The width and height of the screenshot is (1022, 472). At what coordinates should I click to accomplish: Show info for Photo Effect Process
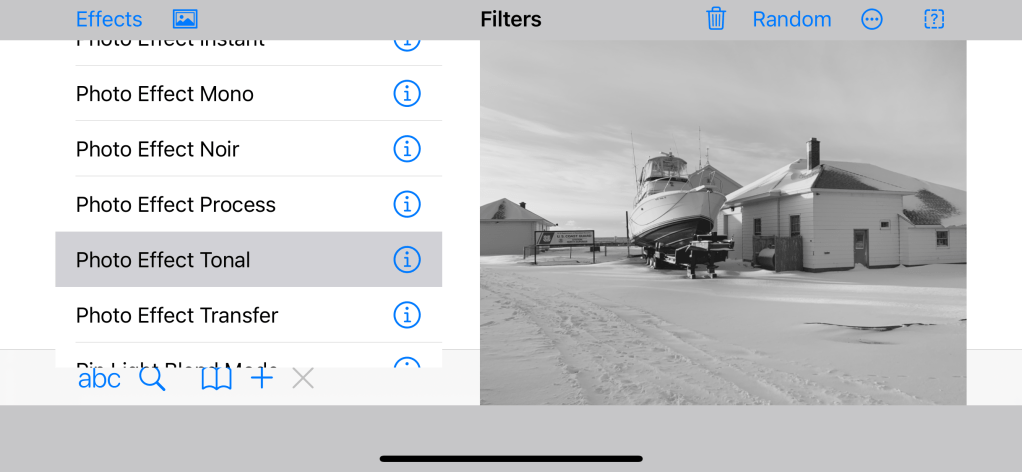[406, 204]
